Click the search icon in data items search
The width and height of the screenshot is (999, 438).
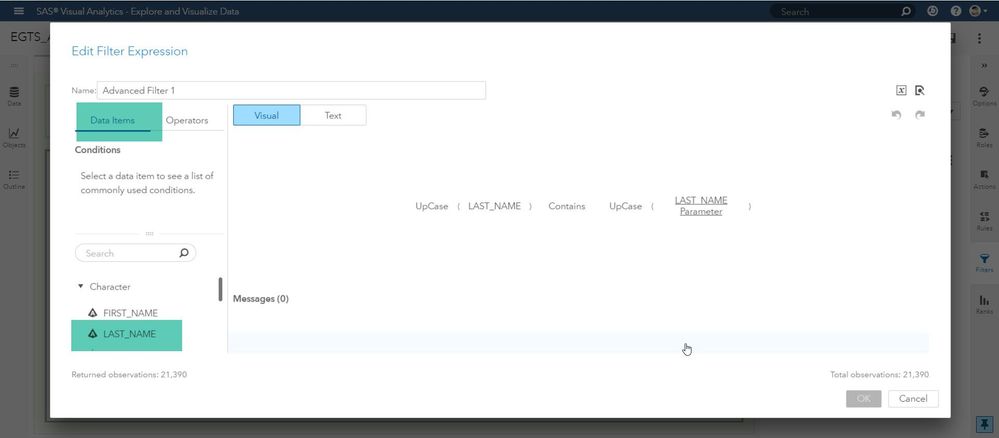[x=183, y=253]
